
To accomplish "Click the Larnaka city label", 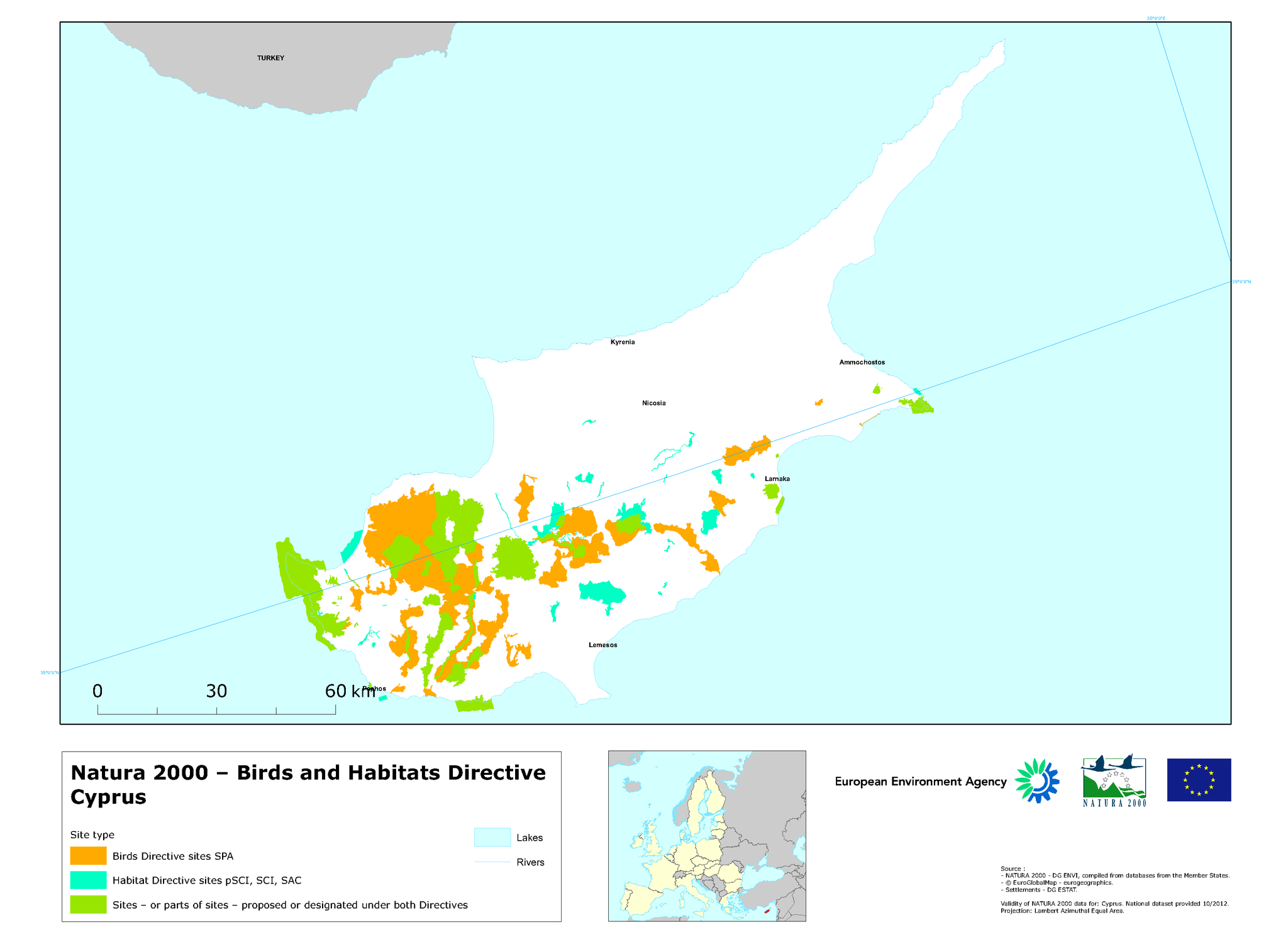I will [777, 479].
